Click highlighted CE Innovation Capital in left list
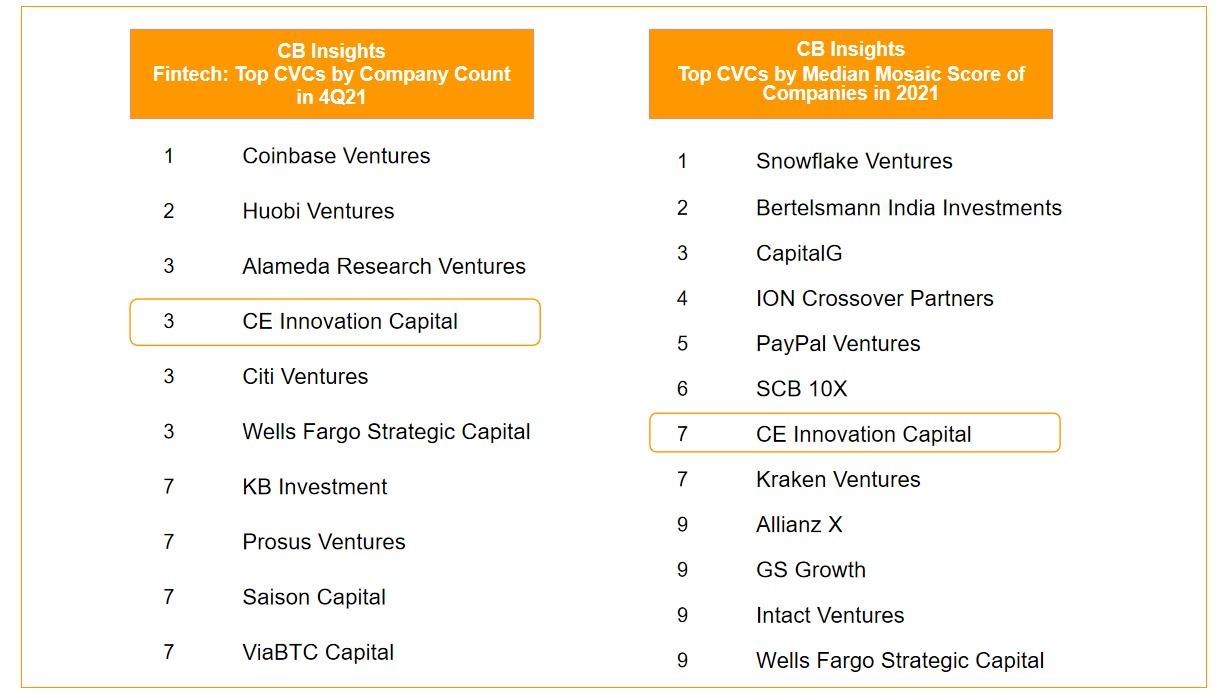 pos(350,322)
